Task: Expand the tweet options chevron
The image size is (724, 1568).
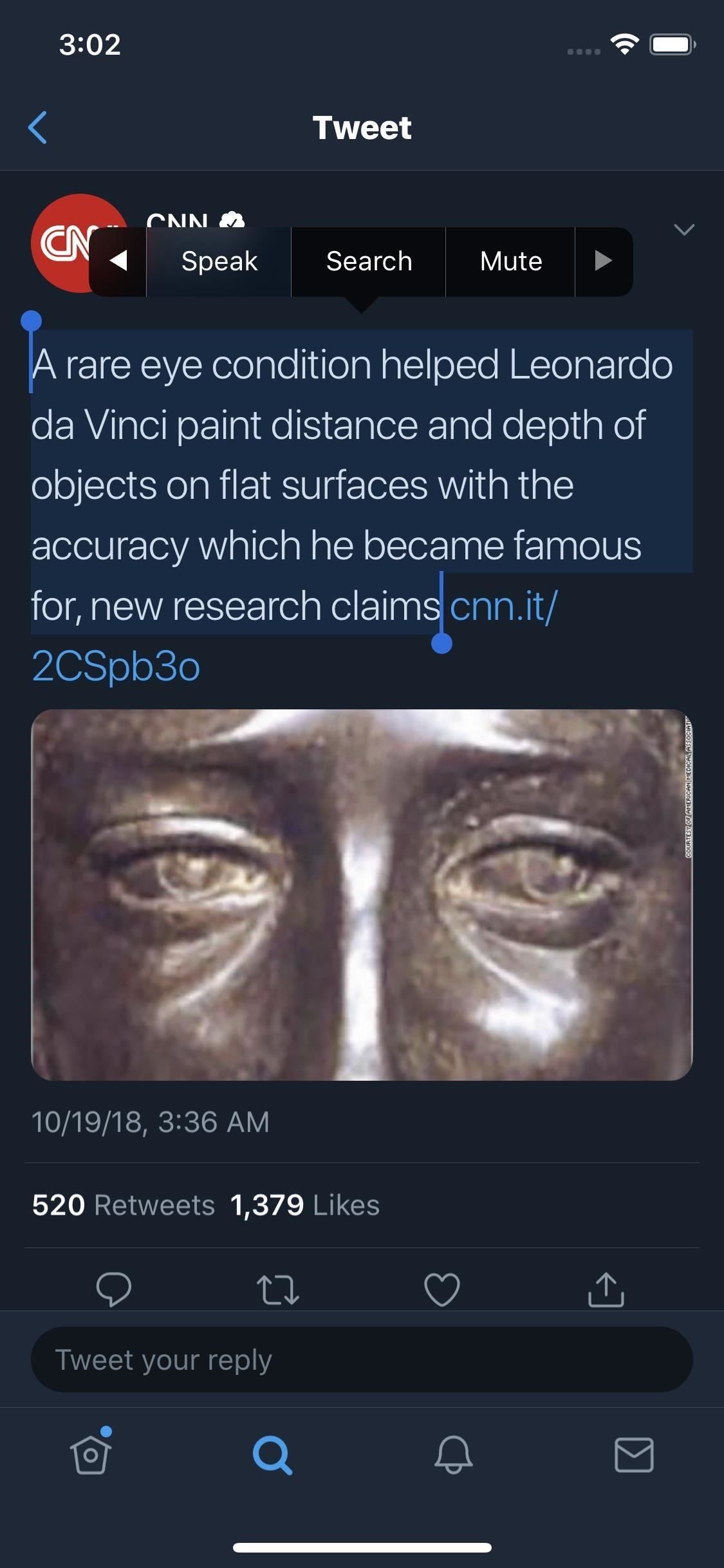Action: tap(683, 230)
